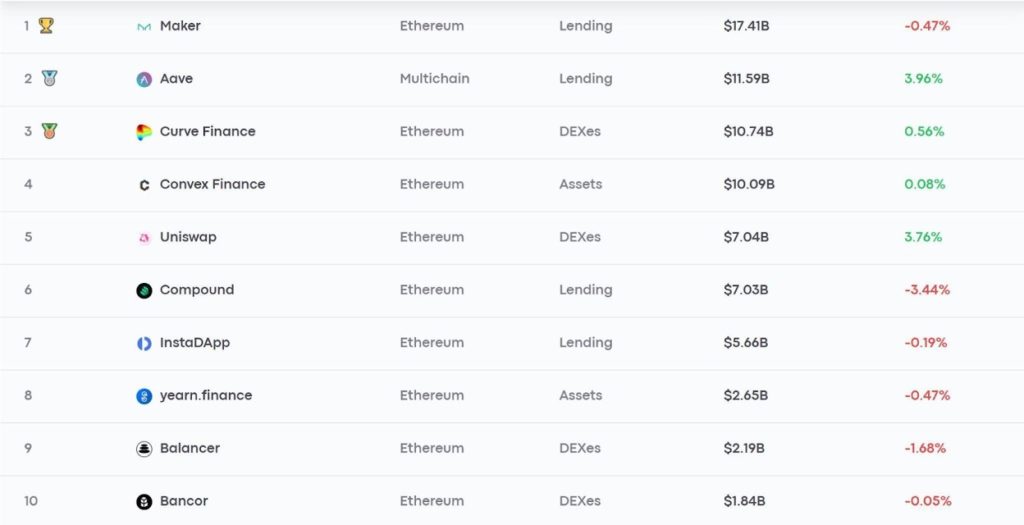Click the Aave ghost logo icon

[144, 79]
